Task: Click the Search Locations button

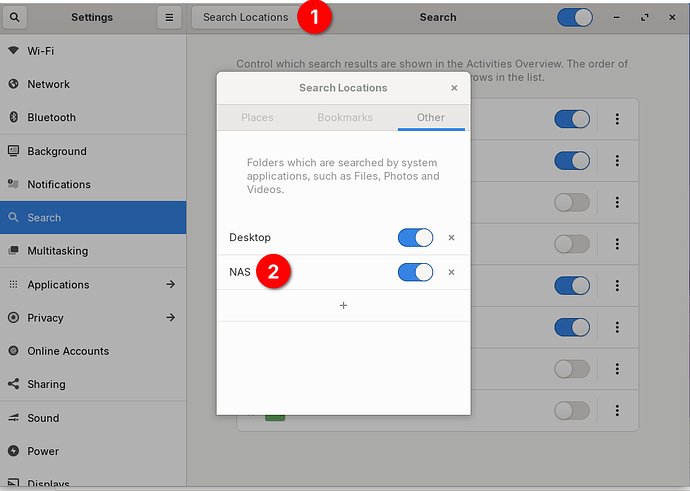Action: click(245, 17)
